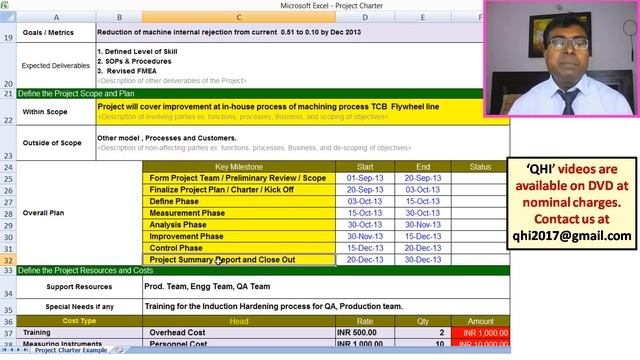640x360 pixels.
Task: Click end date 03-Oct-13
Action: click(x=423, y=190)
